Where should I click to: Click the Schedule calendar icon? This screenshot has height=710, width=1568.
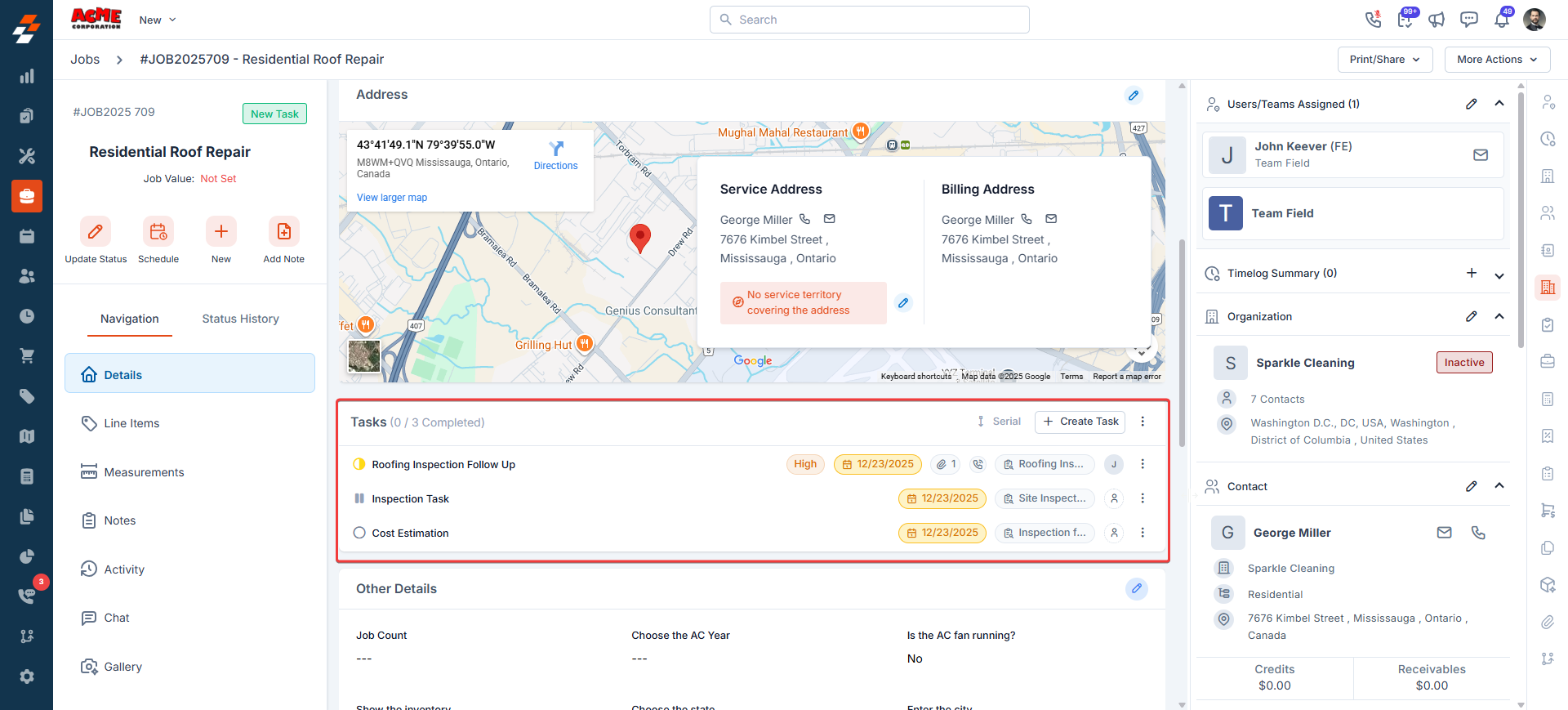click(x=158, y=232)
